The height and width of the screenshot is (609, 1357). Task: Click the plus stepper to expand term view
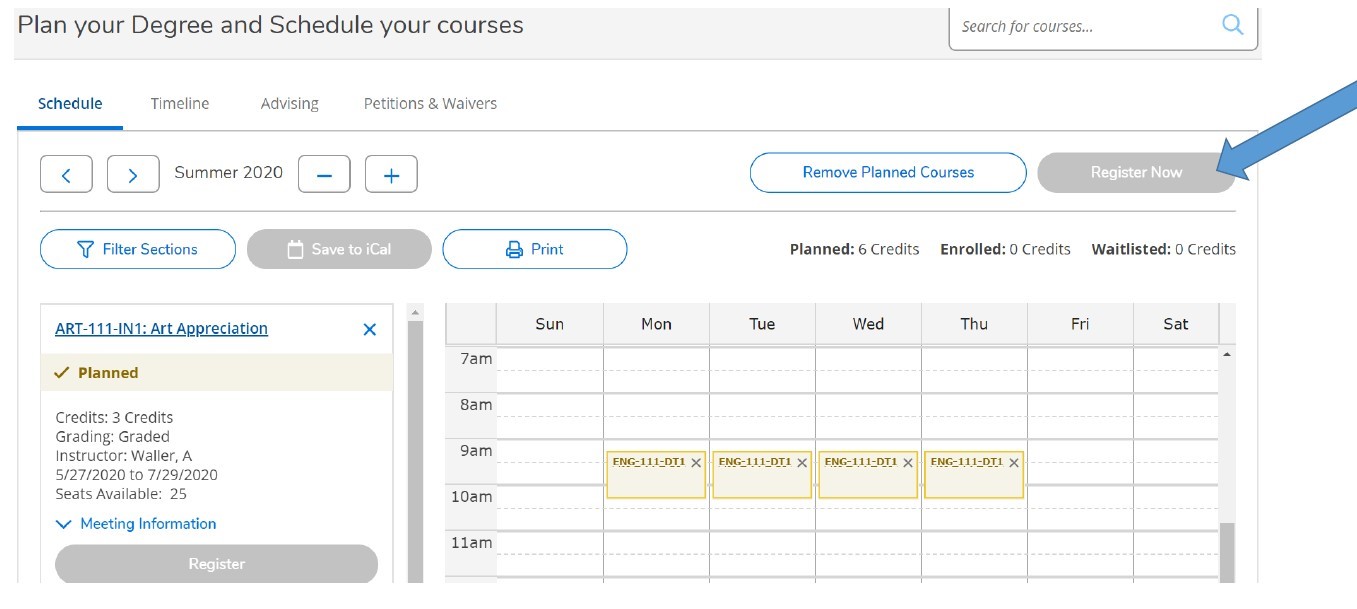tap(391, 173)
